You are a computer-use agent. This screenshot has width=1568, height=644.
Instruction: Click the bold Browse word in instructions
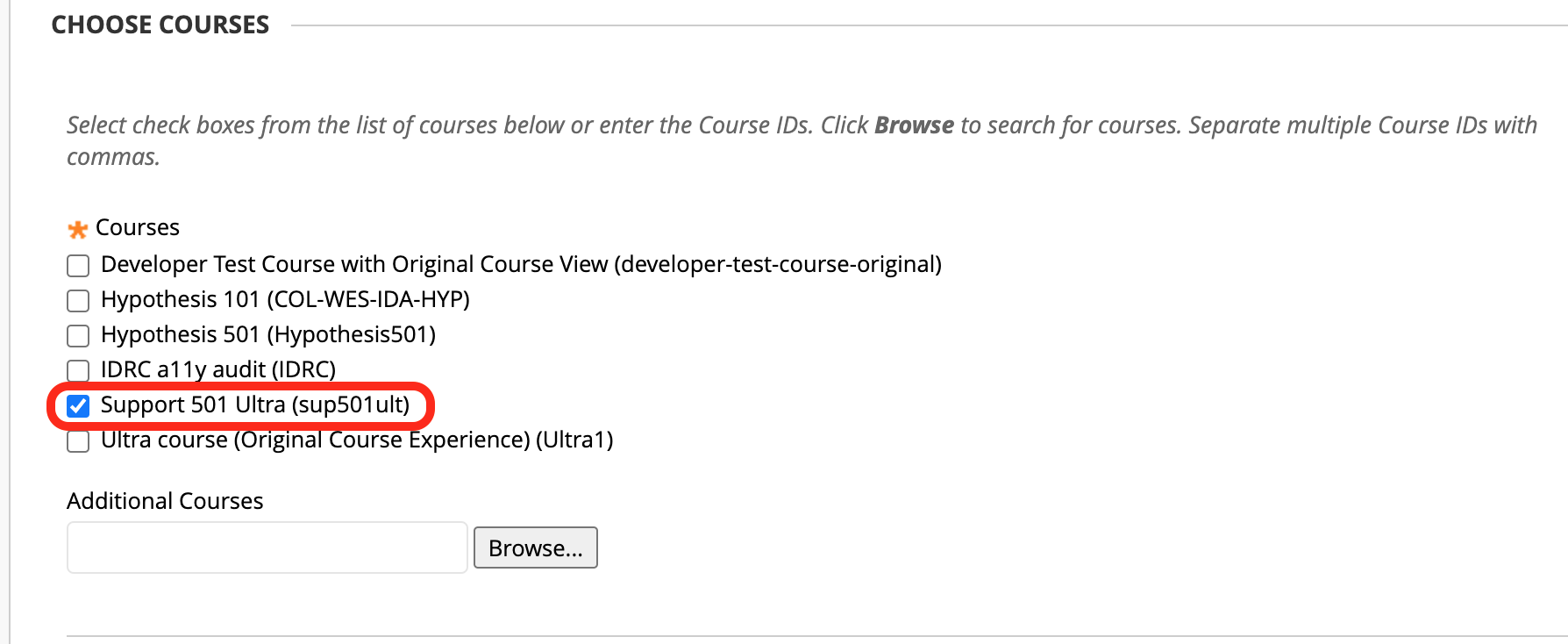(x=913, y=125)
